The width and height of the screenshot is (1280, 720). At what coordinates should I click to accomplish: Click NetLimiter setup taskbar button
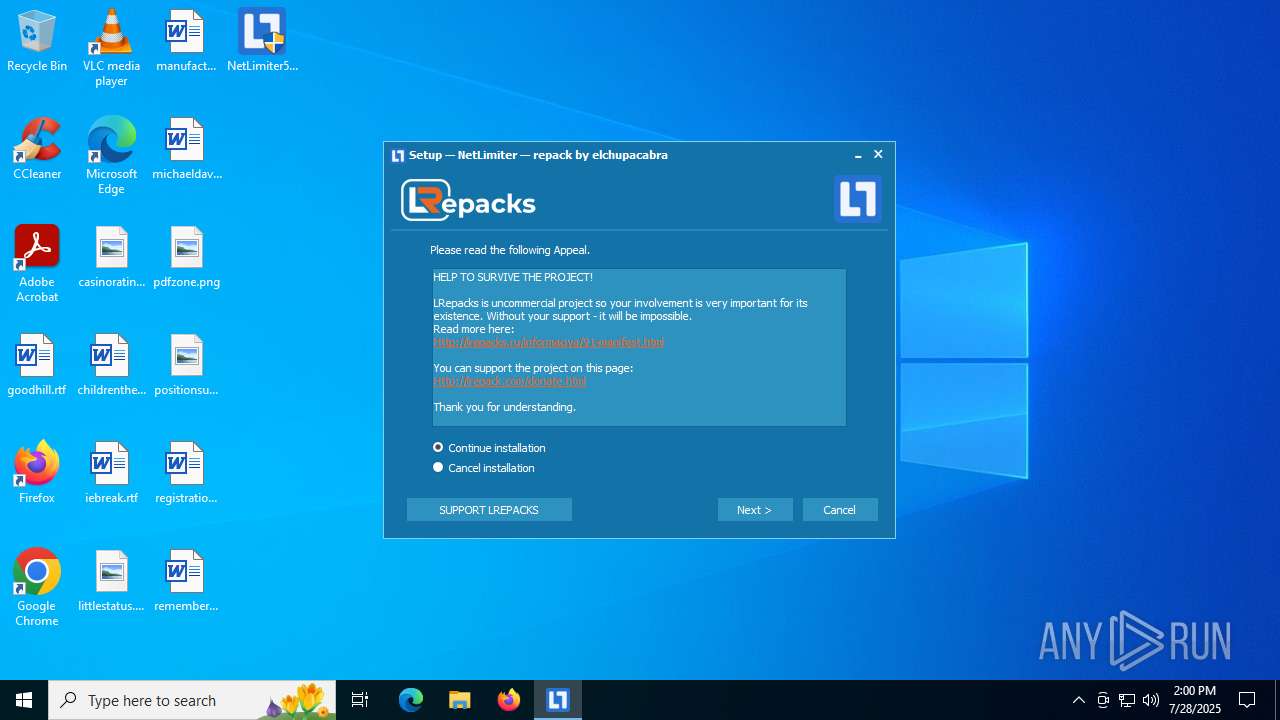558,700
